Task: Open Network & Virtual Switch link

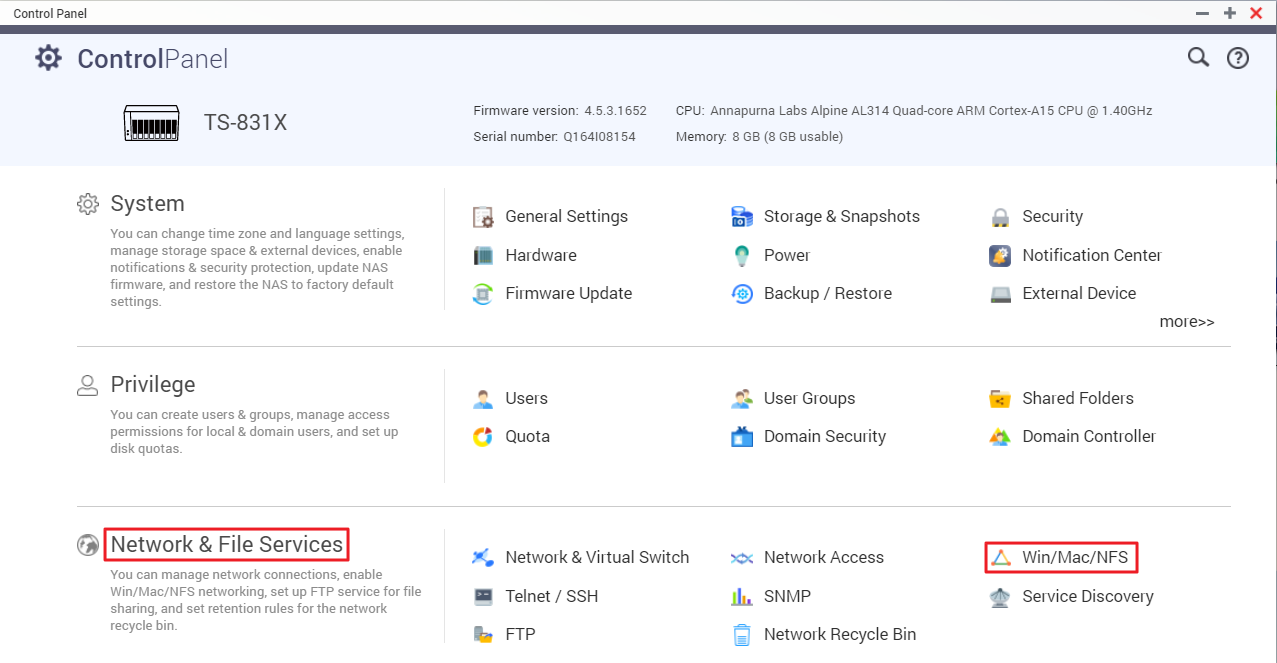Action: (598, 558)
